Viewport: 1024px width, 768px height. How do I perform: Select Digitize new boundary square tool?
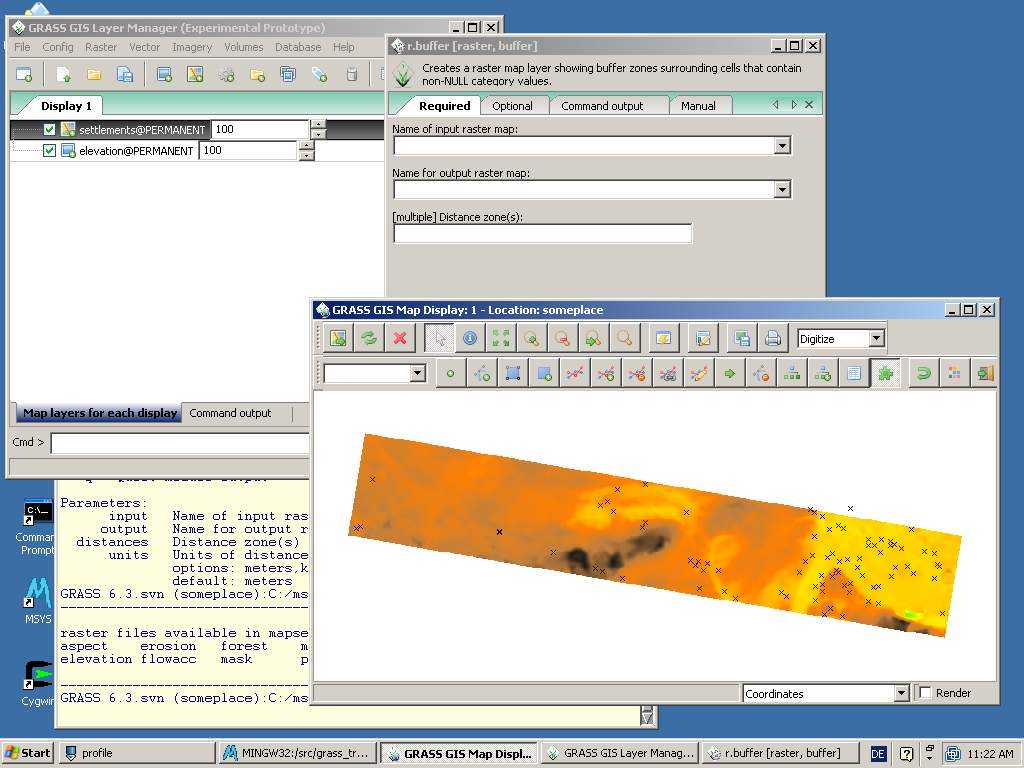tap(513, 374)
